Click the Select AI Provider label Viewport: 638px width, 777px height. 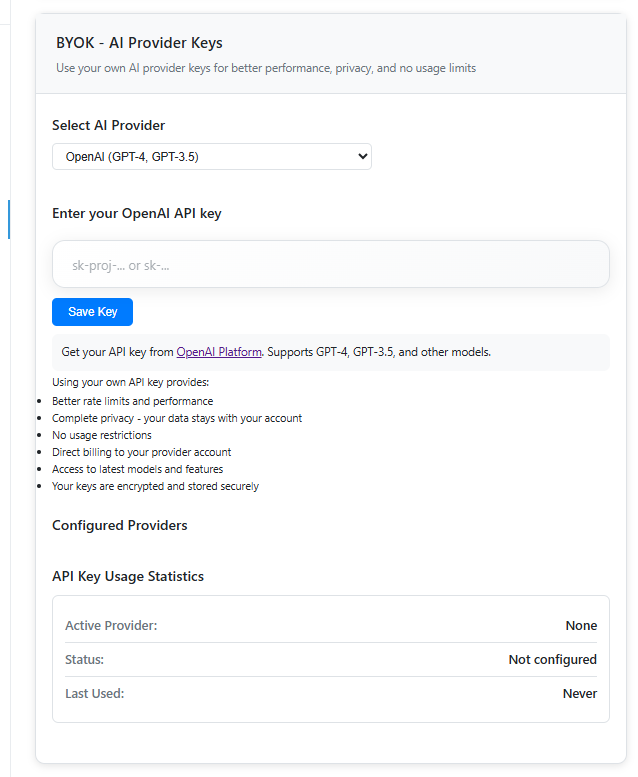tap(108, 125)
